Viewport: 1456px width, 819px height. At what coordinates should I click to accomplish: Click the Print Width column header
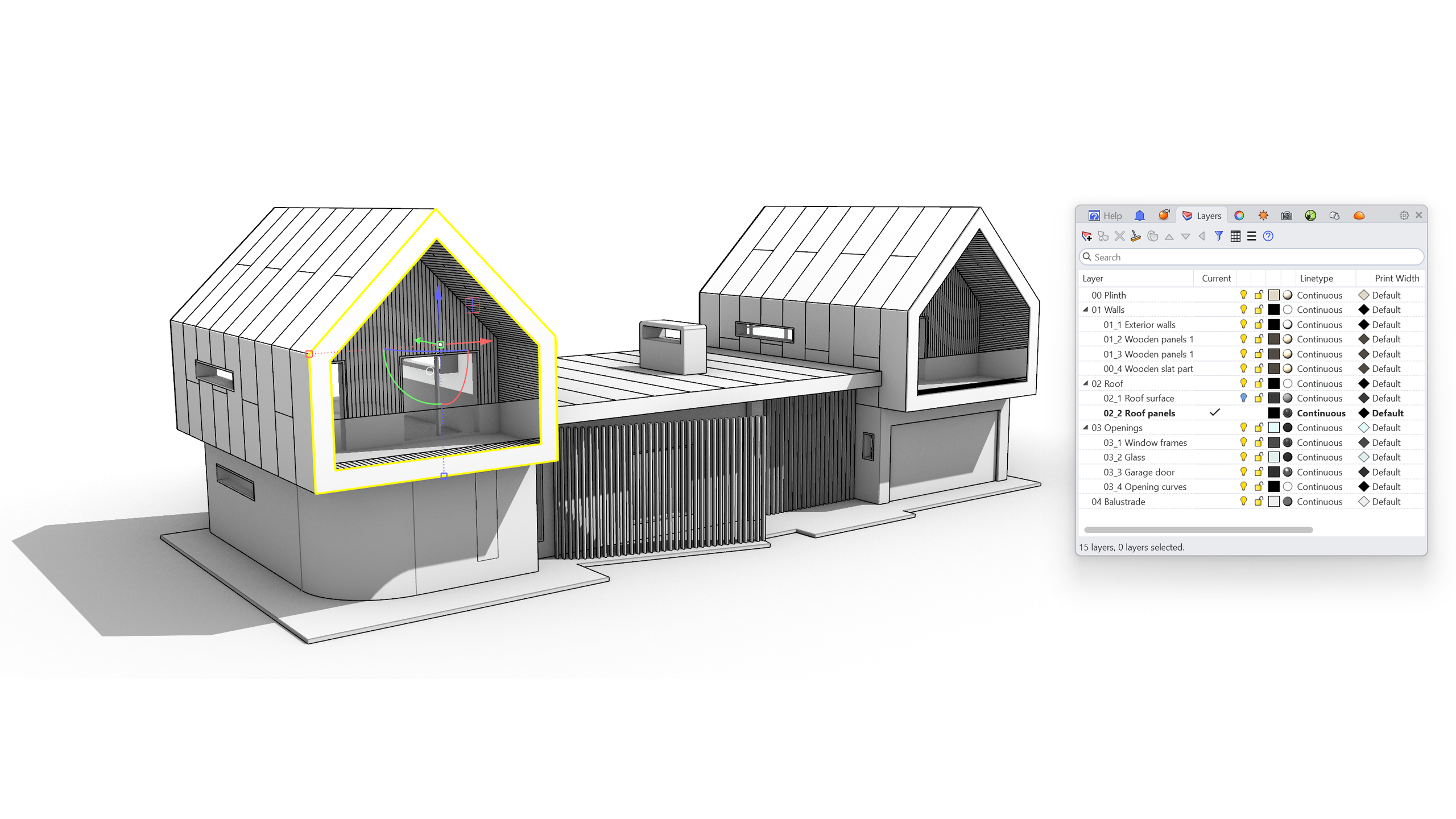pos(1397,278)
